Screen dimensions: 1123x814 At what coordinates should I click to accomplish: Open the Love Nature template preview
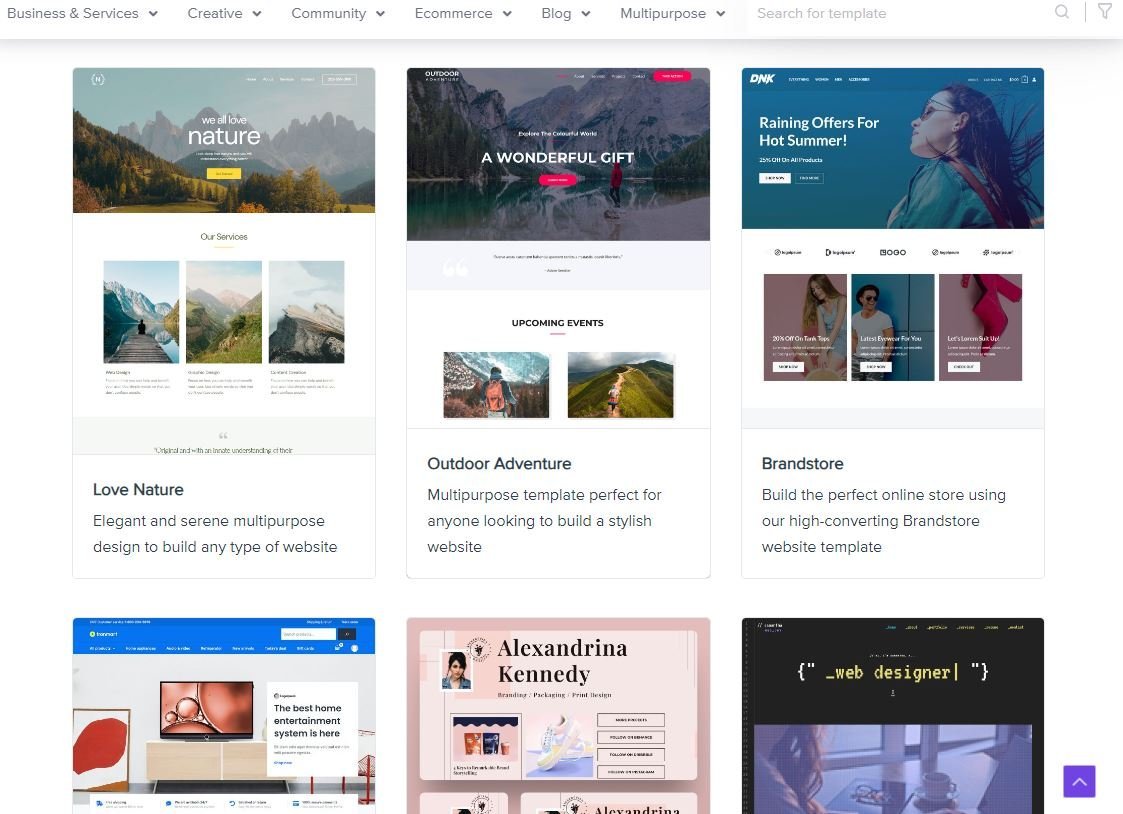pyautogui.click(x=224, y=260)
